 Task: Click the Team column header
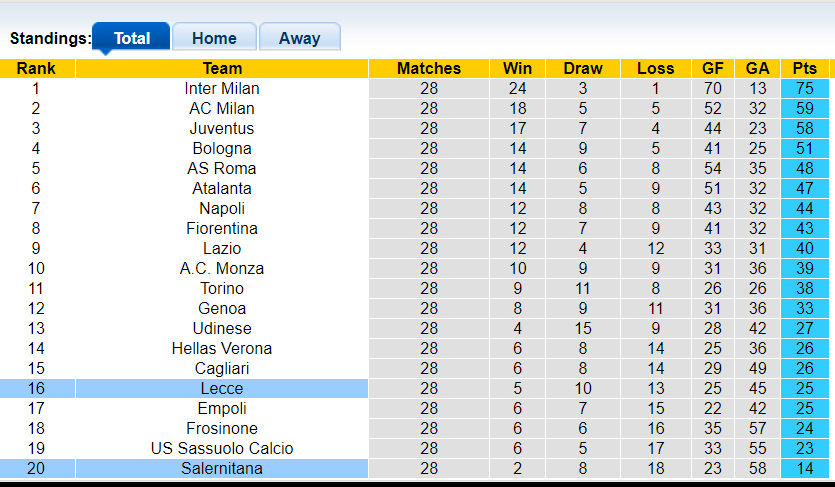tap(222, 68)
